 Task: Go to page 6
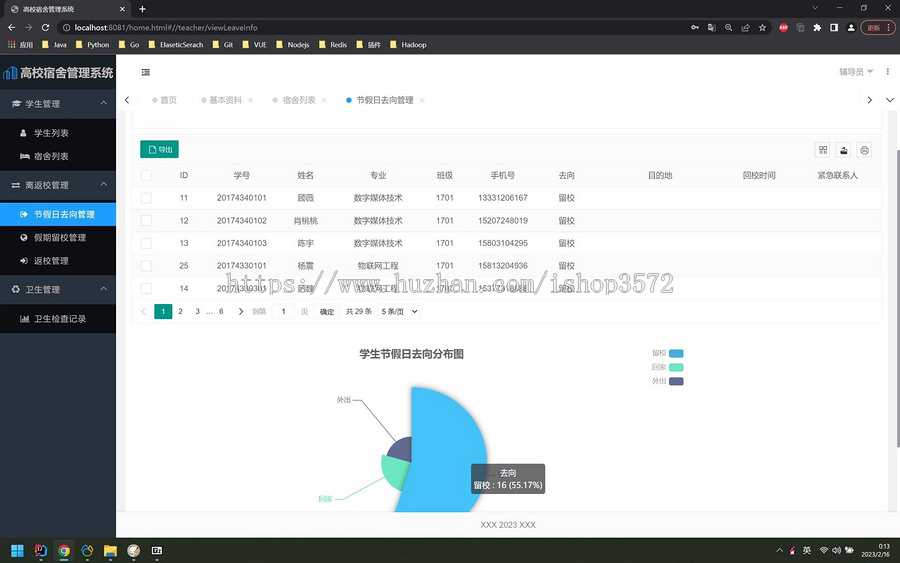pyautogui.click(x=221, y=312)
